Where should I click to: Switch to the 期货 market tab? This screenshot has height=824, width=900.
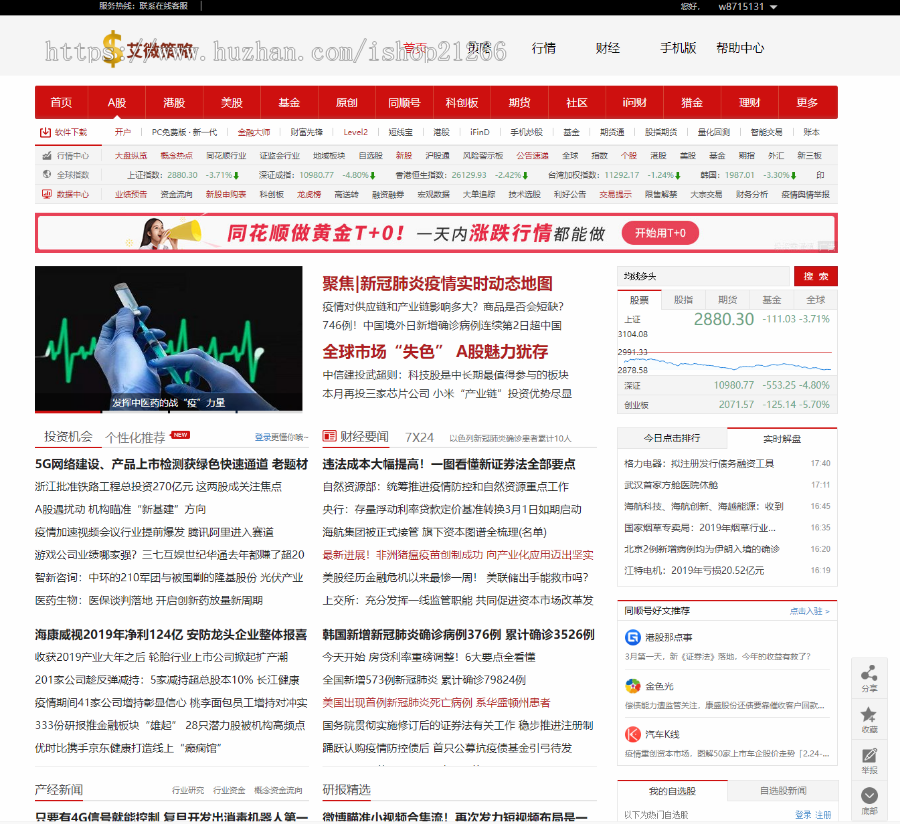(727, 299)
